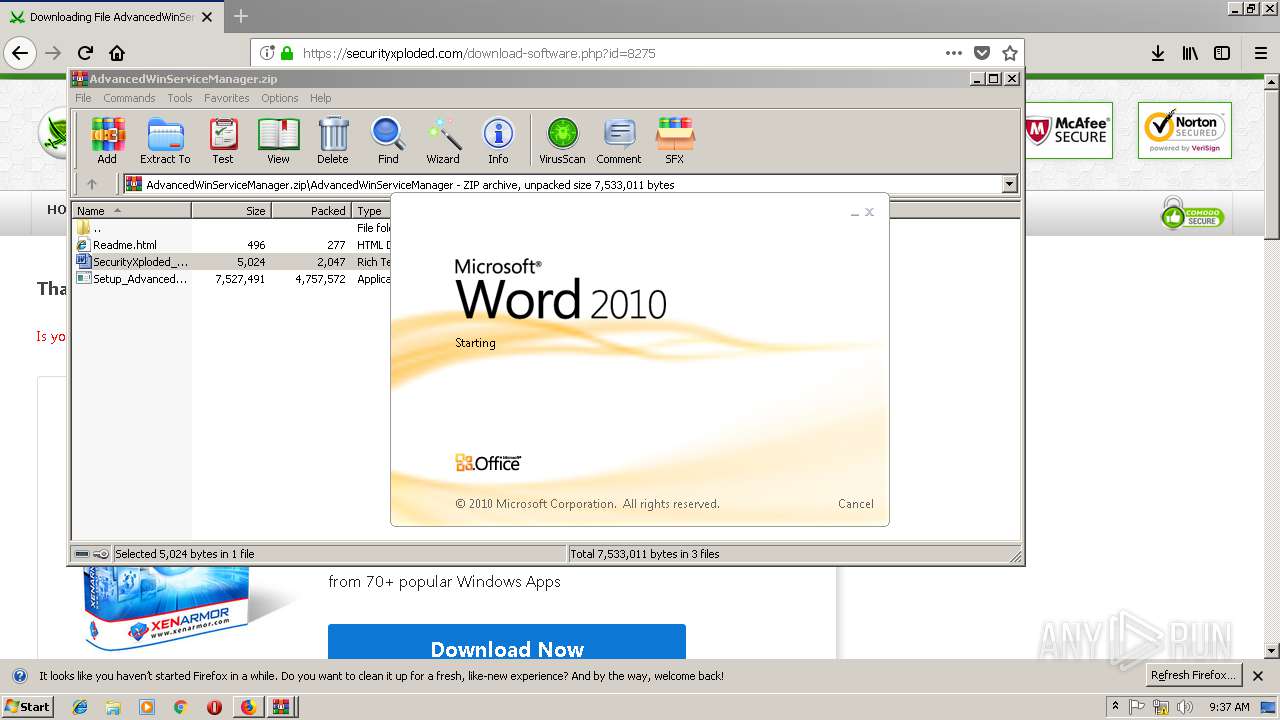Open WinRAR Help menu
The height and width of the screenshot is (720, 1280).
tap(320, 98)
